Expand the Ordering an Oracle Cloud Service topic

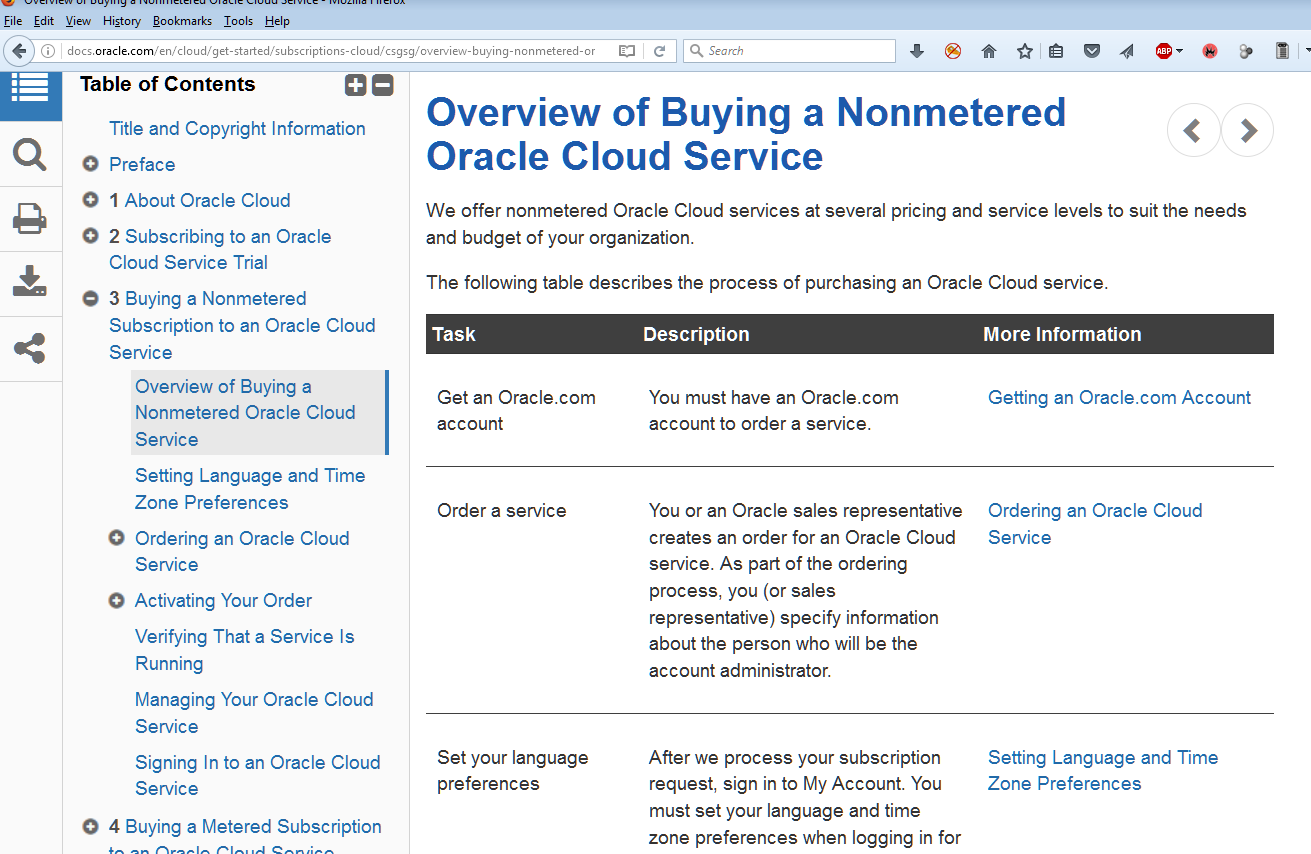(116, 538)
